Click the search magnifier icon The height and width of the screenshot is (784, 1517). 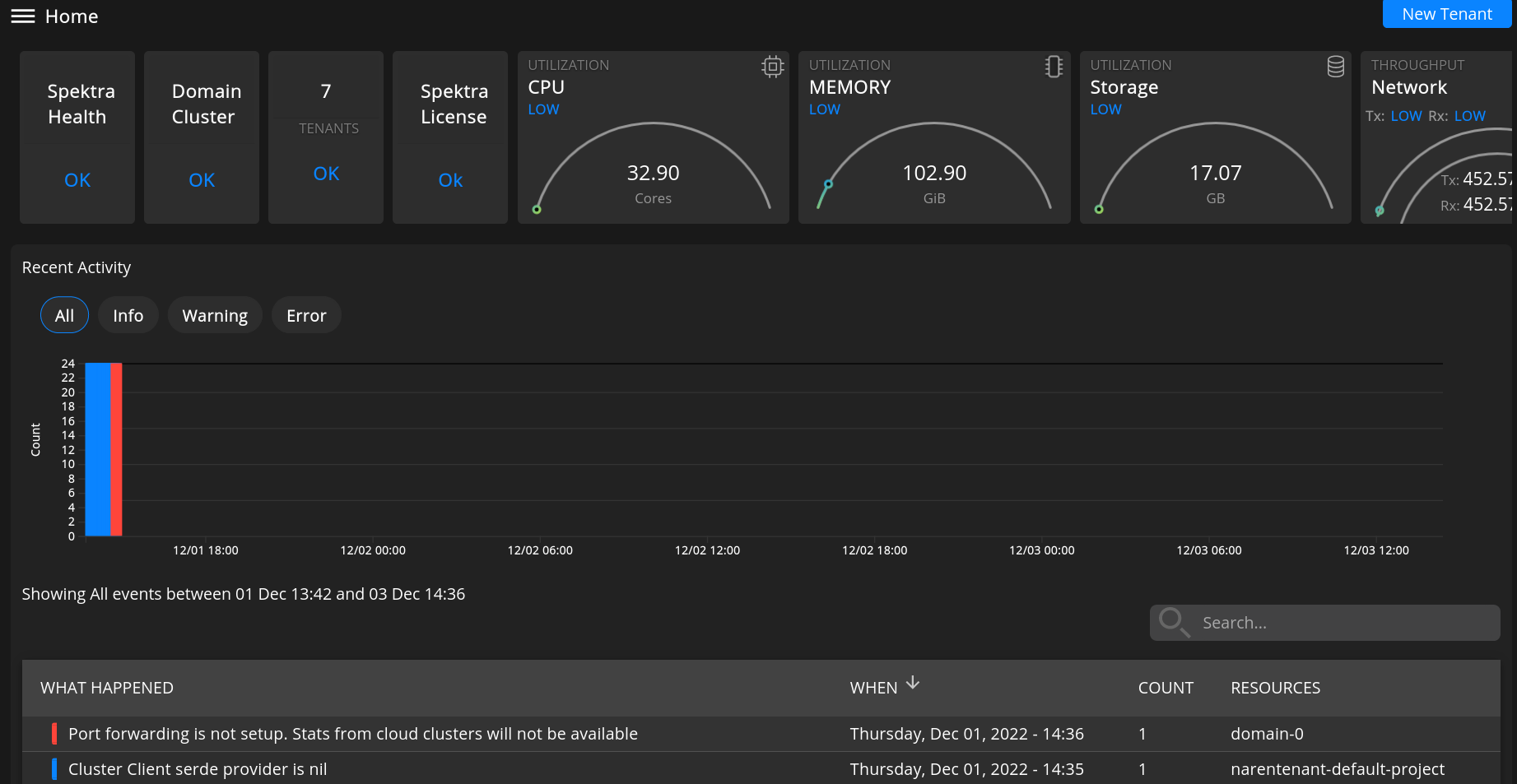point(1174,622)
